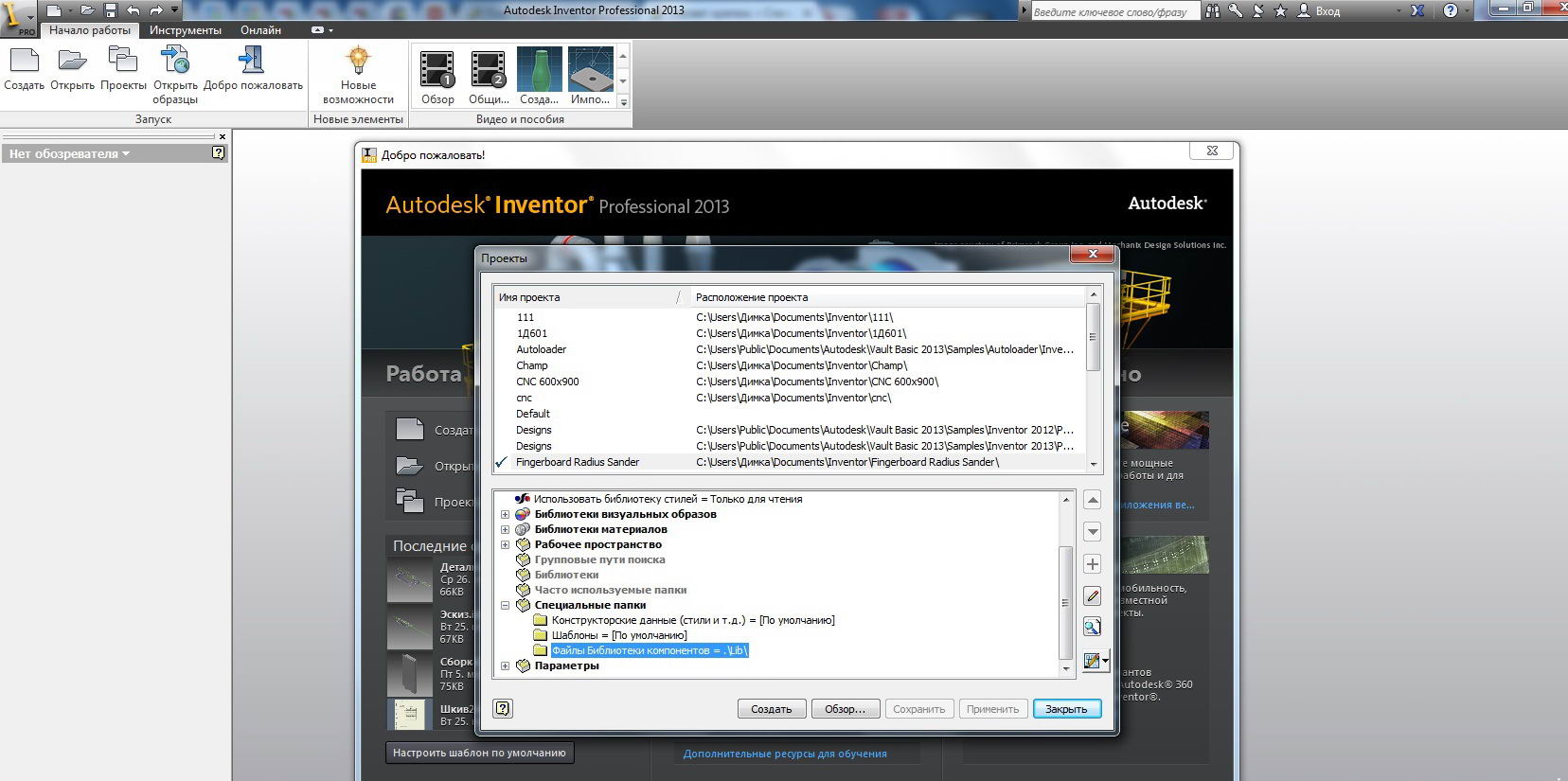Select project 1Д601 in list
This screenshot has height=781, width=1568.
pyautogui.click(x=789, y=333)
